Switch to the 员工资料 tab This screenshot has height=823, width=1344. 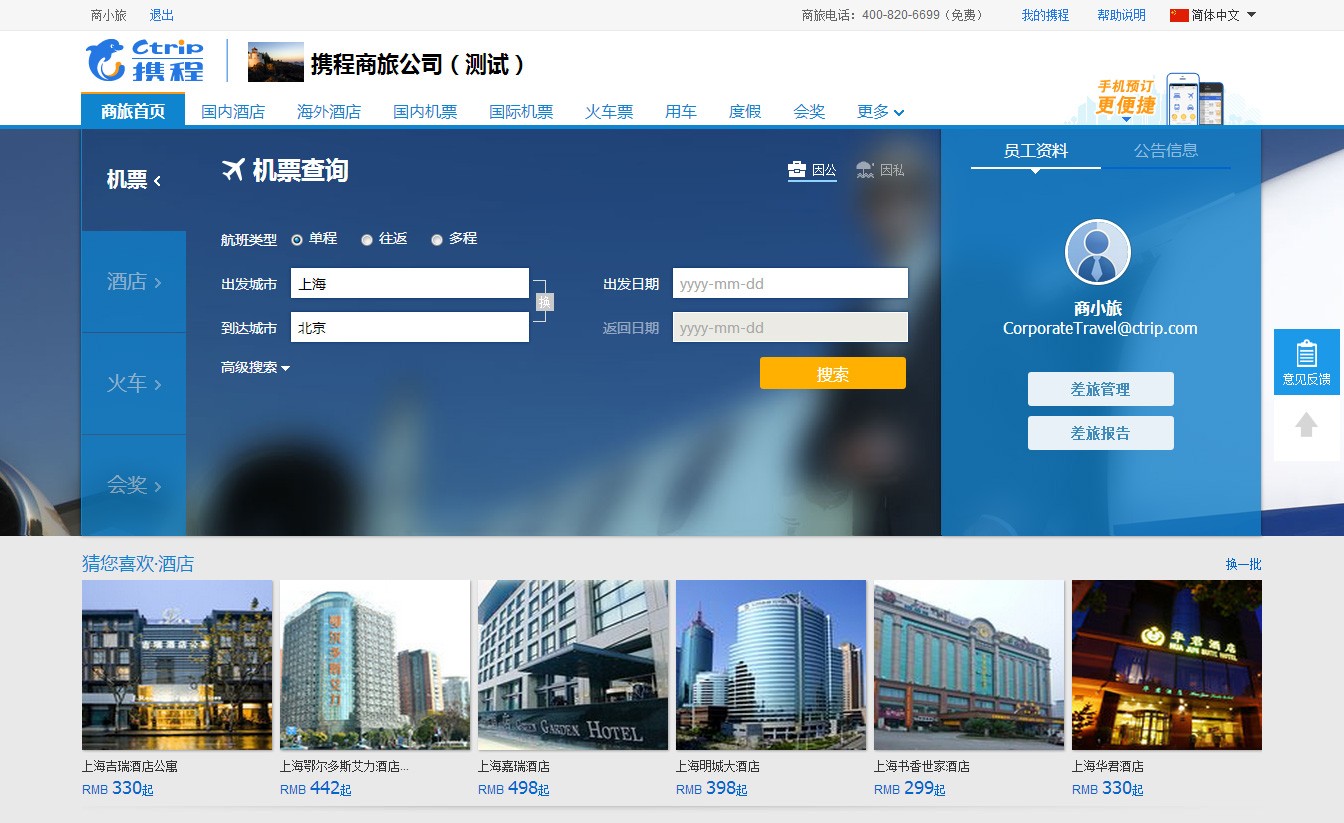(x=1036, y=151)
